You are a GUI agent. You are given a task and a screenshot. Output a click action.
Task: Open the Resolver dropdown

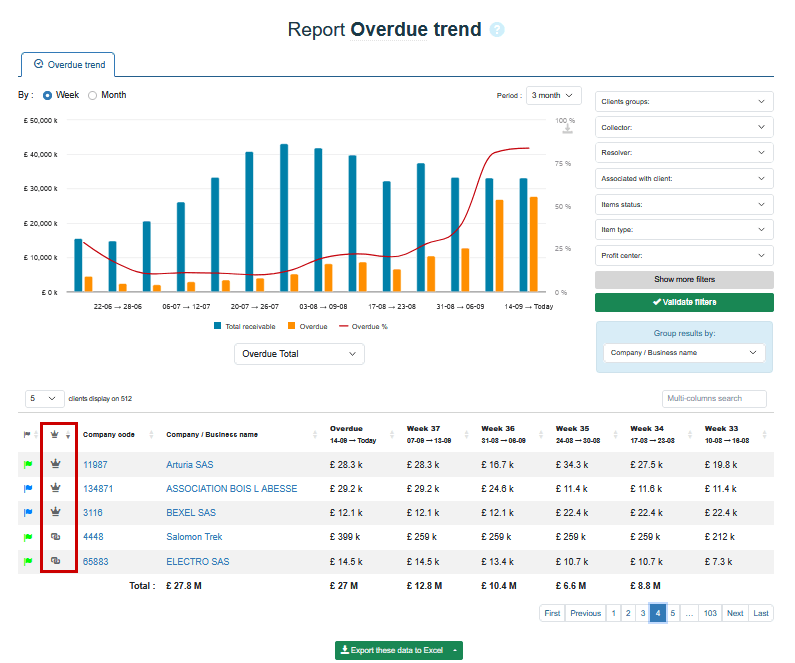(x=684, y=153)
